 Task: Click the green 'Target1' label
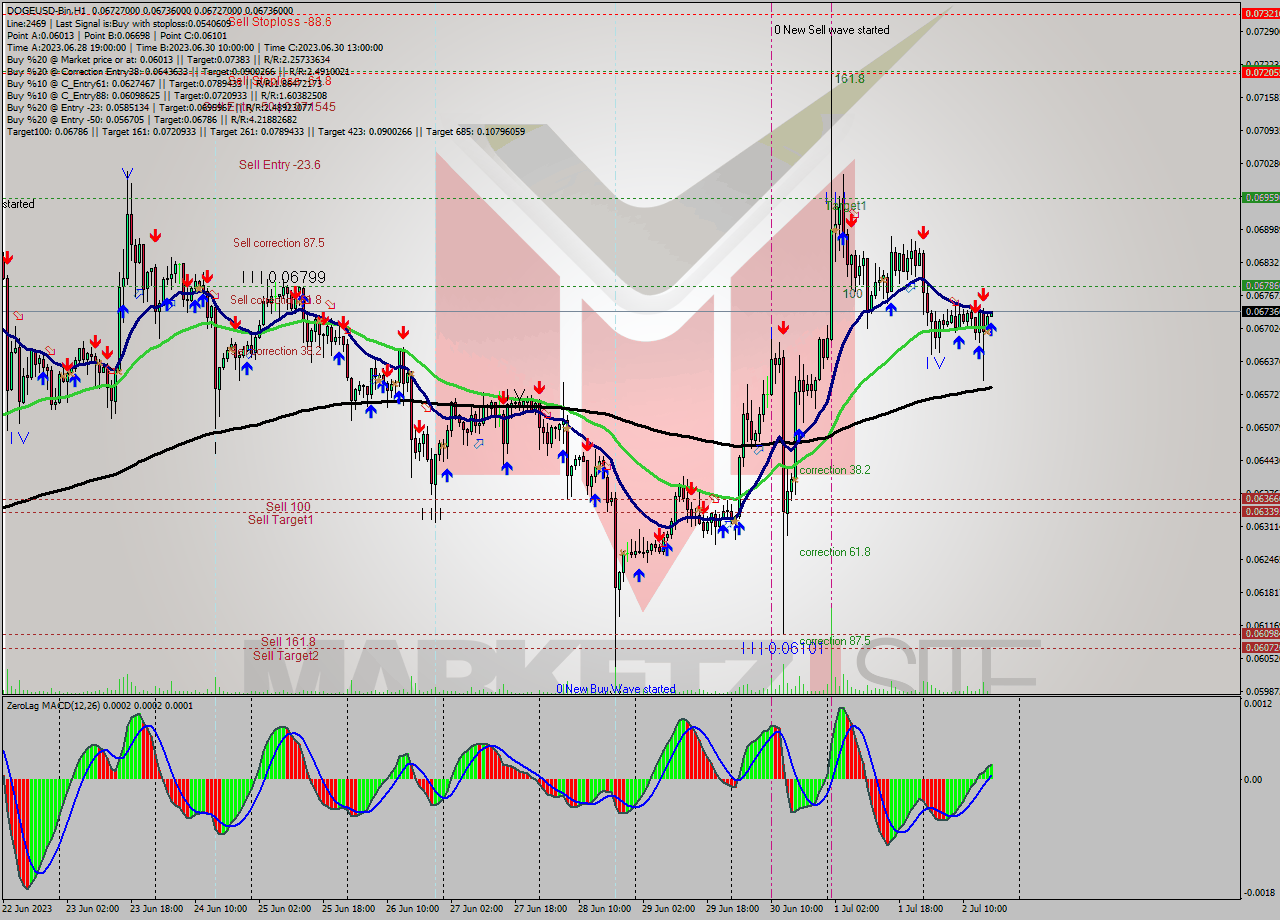coord(848,206)
